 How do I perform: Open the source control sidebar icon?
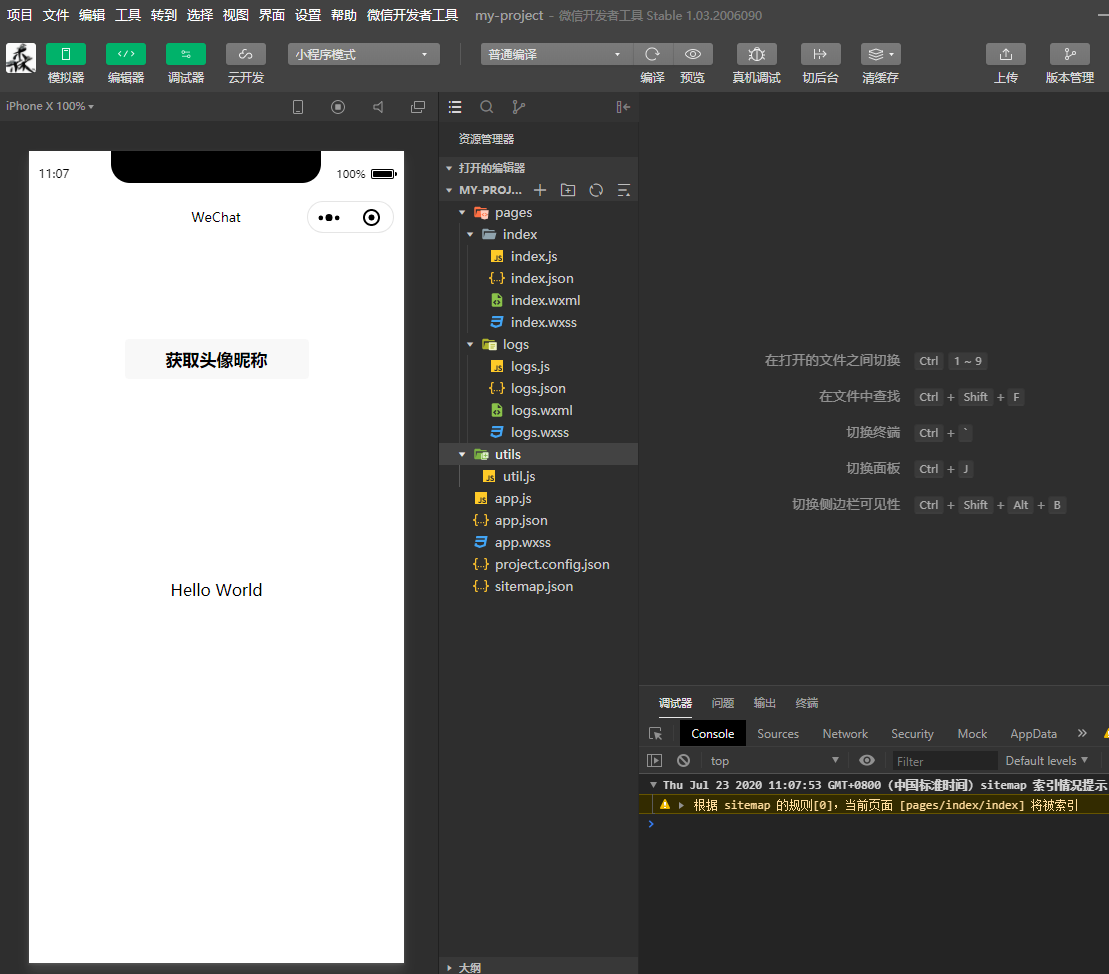(x=518, y=107)
